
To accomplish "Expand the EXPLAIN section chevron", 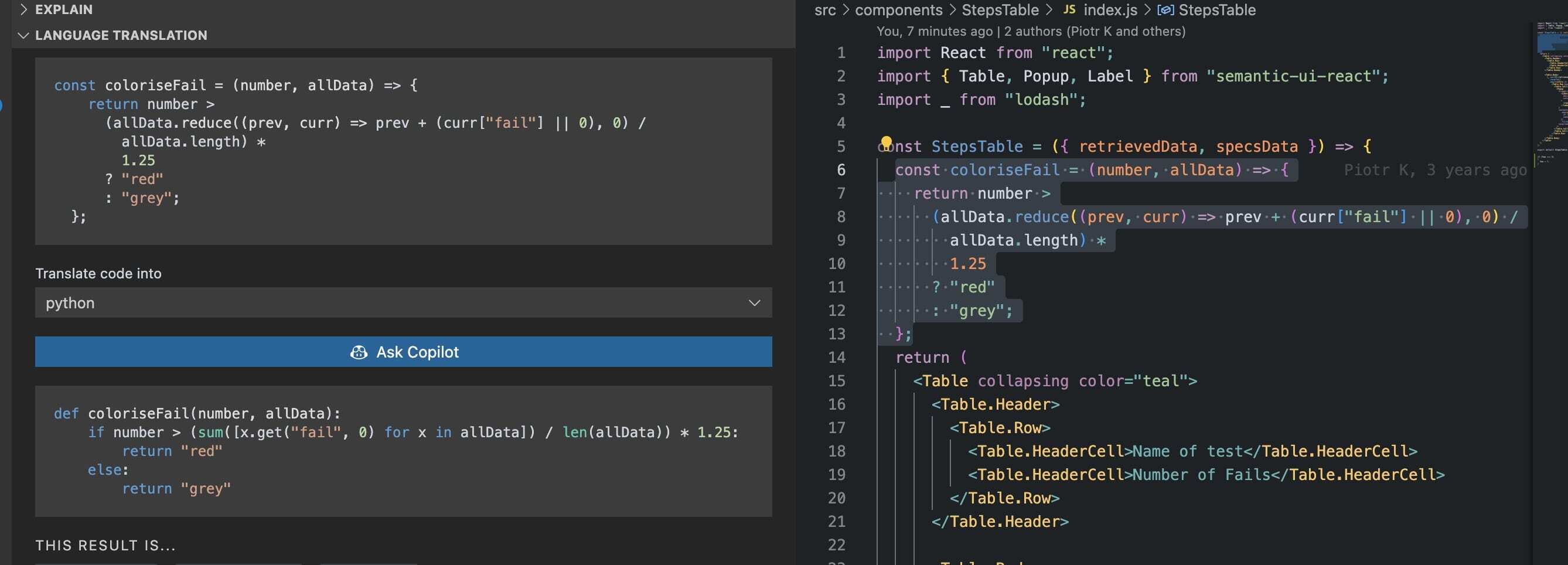I will 24,10.
